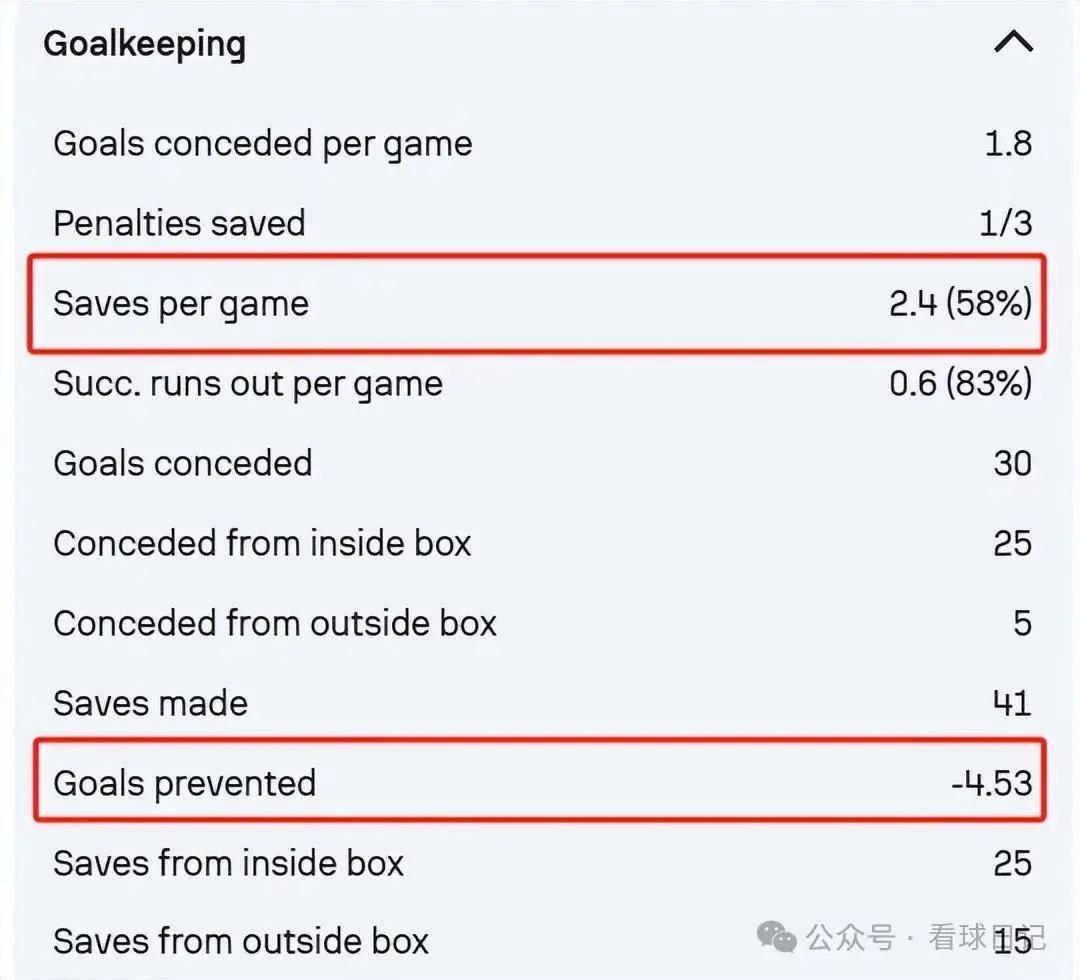Click the 41 saves made value
Image resolution: width=1080 pixels, height=980 pixels.
[1012, 703]
